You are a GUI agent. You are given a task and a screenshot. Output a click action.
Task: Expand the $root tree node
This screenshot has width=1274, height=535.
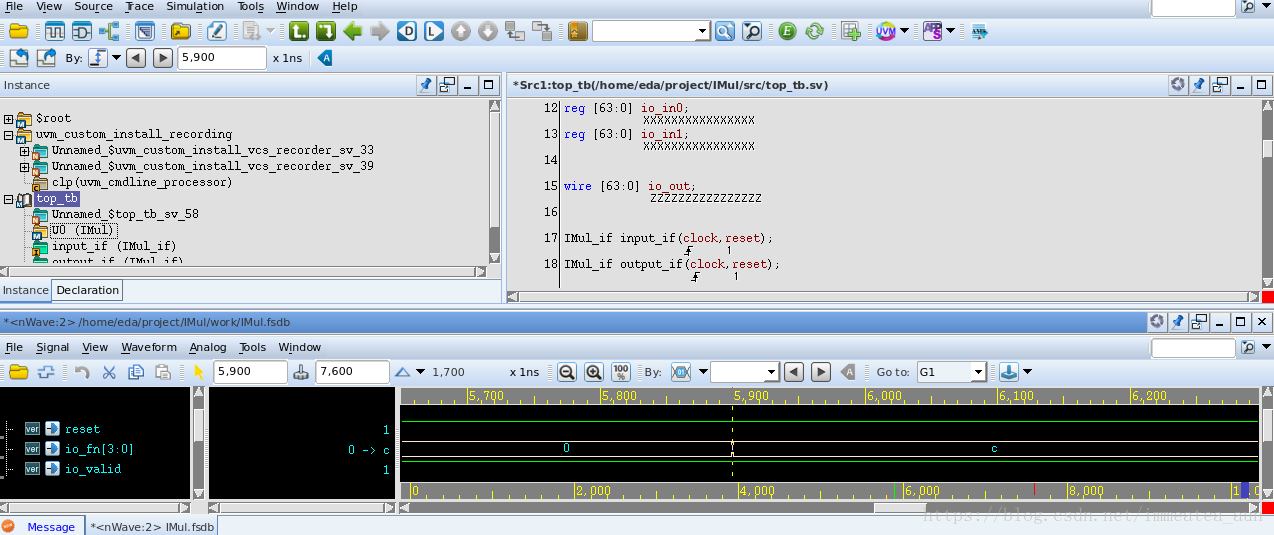point(9,119)
